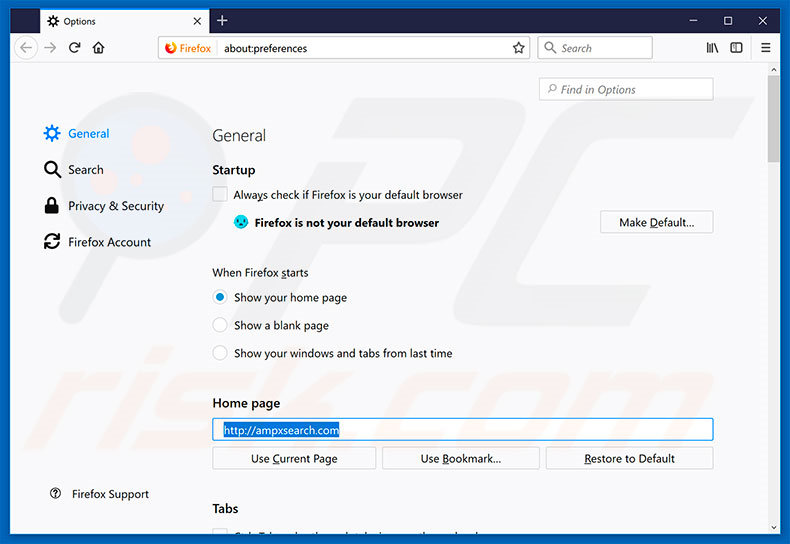The width and height of the screenshot is (790, 544).
Task: Minimize the Firefox window
Action: point(693,21)
